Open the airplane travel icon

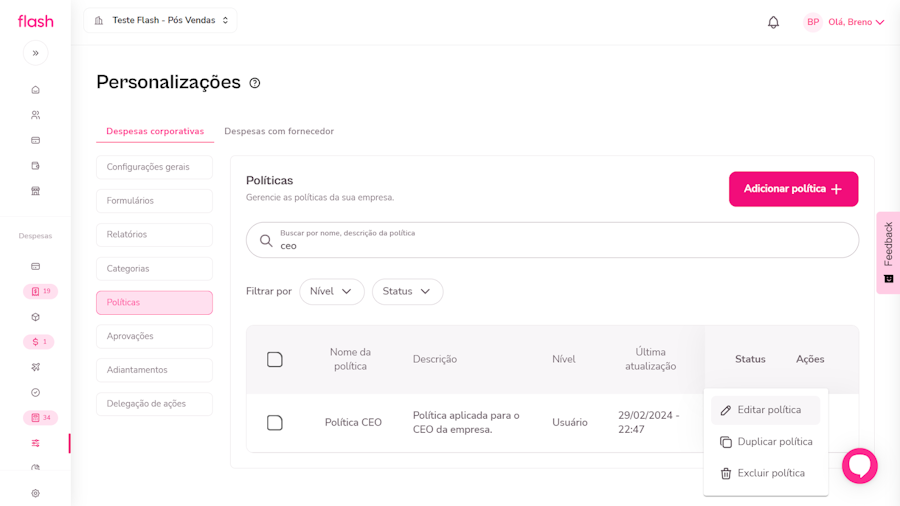[x=36, y=367]
